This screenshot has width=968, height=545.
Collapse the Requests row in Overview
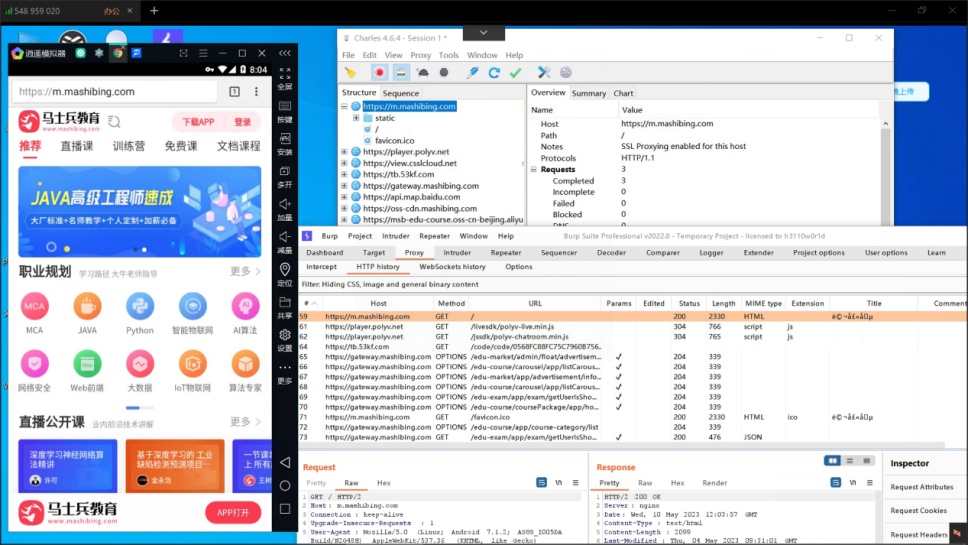point(534,170)
